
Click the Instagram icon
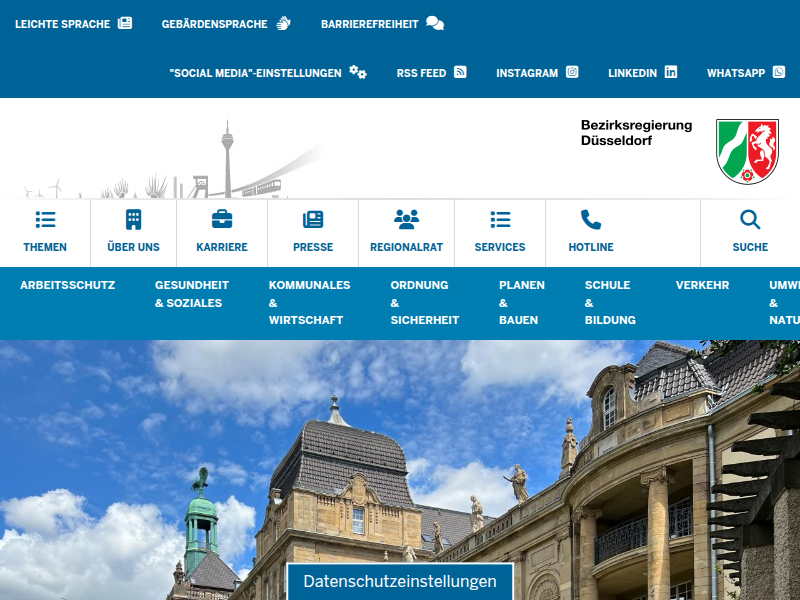[572, 72]
